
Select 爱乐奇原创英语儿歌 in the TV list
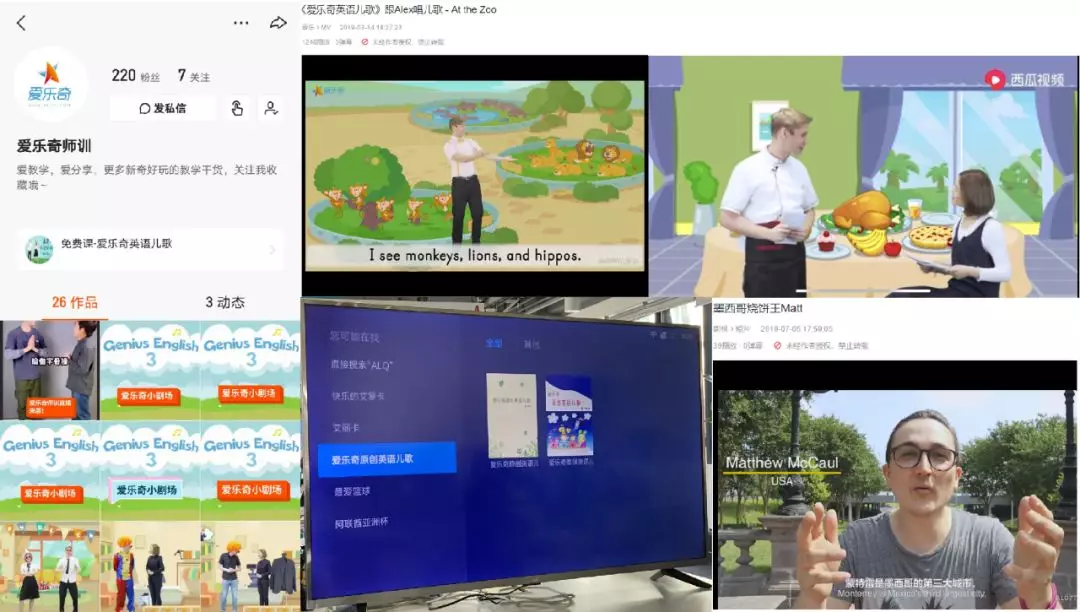coord(386,459)
